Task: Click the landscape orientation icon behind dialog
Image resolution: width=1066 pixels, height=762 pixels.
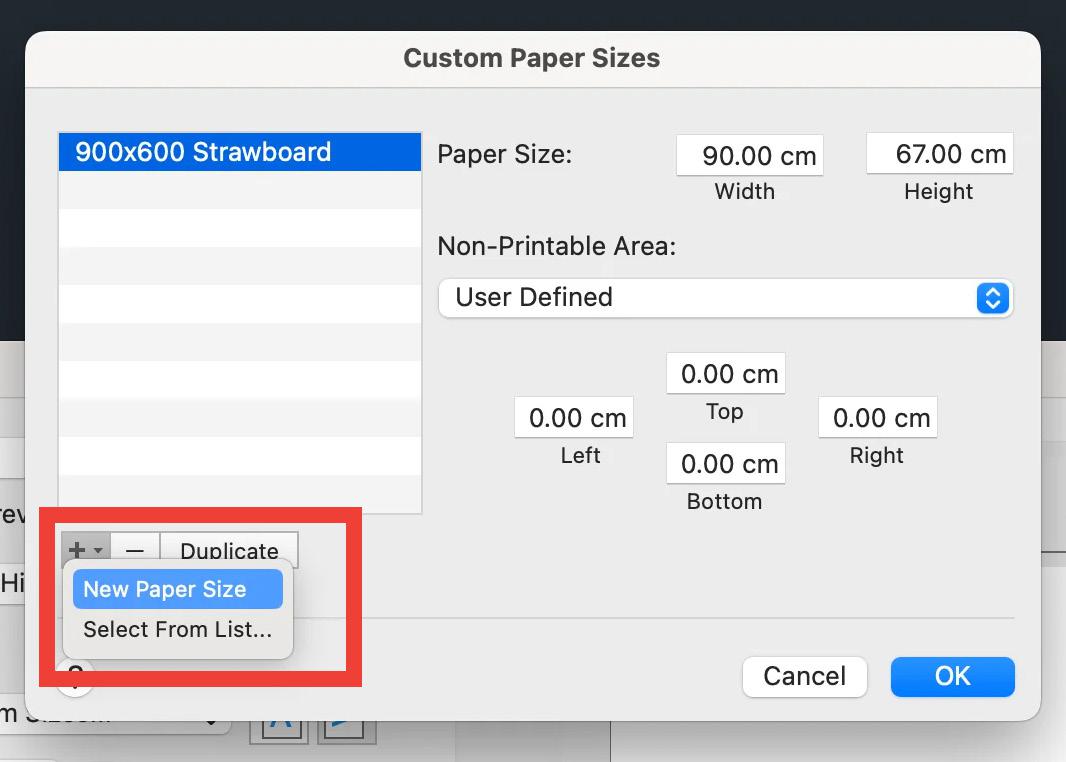Action: 347,730
